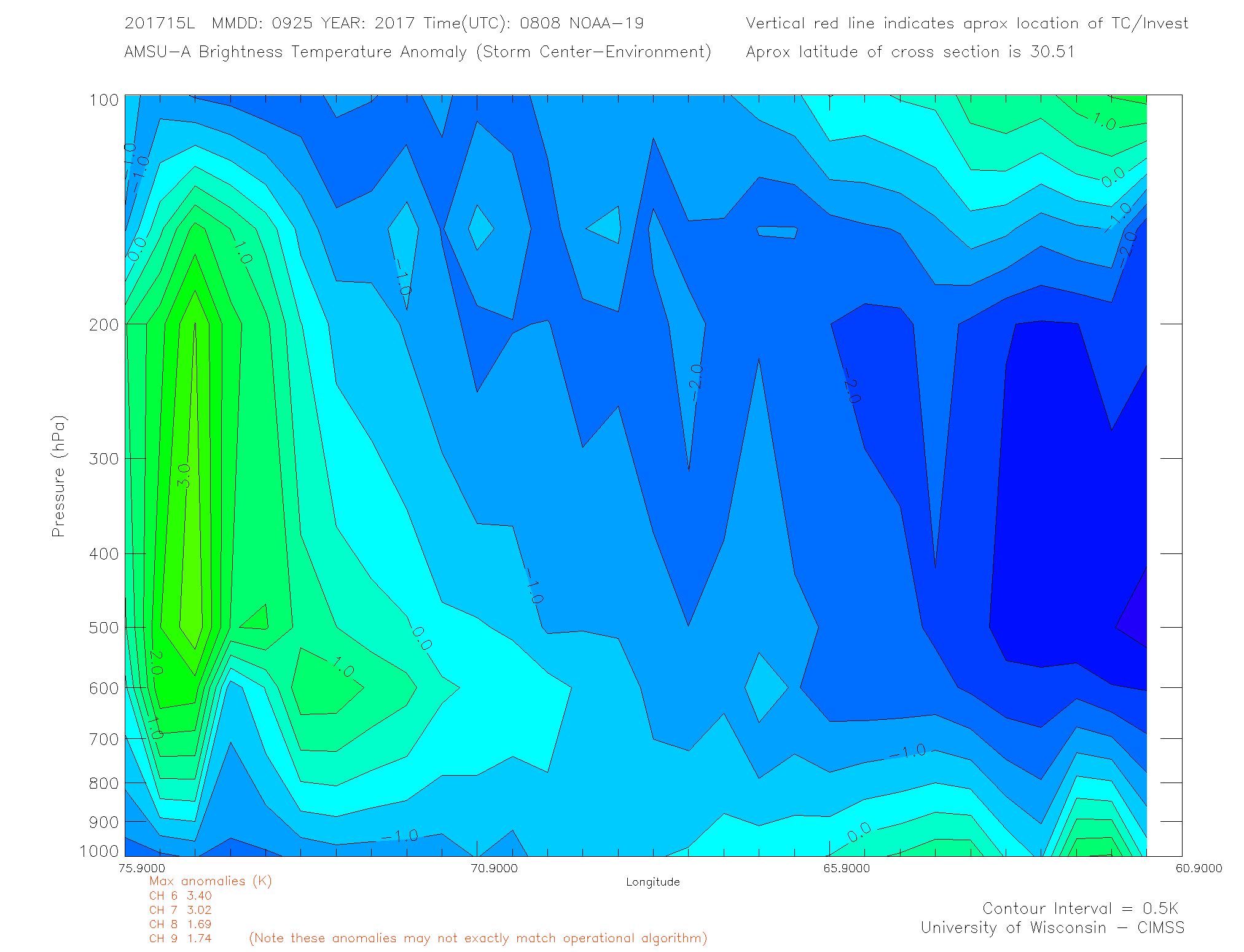Click the Max anomalies (K) heading
Viewport: 1244px width, 952px height.
[210, 881]
